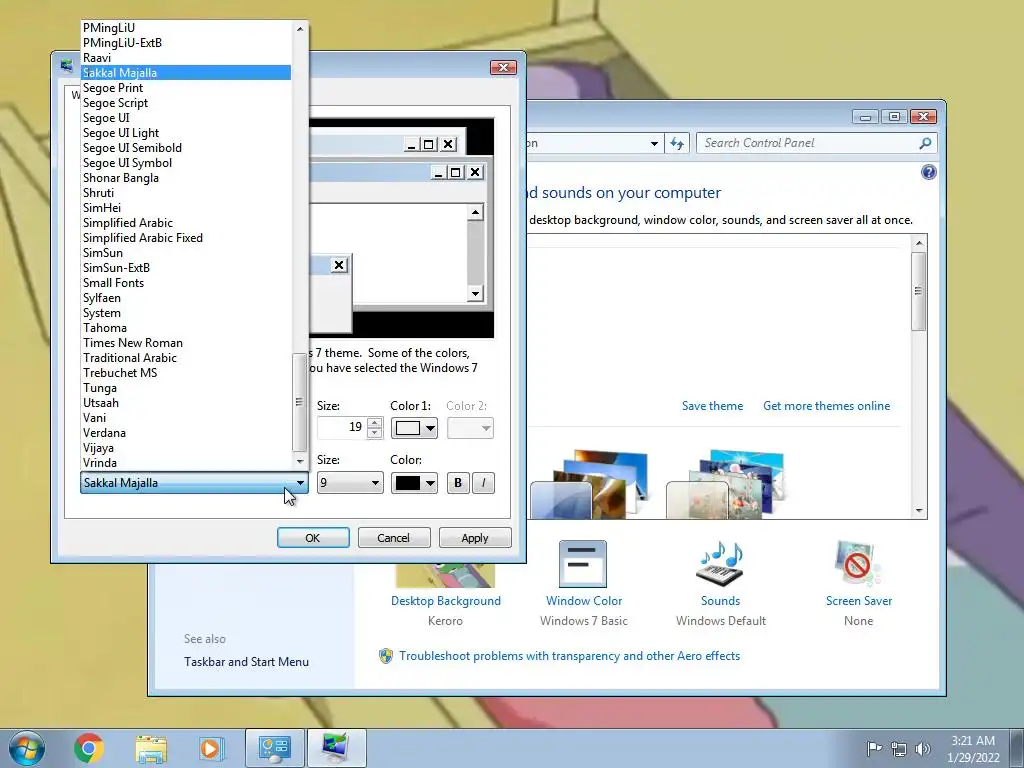Click the item Size 19 field
This screenshot has width=1024, height=768.
[342, 428]
